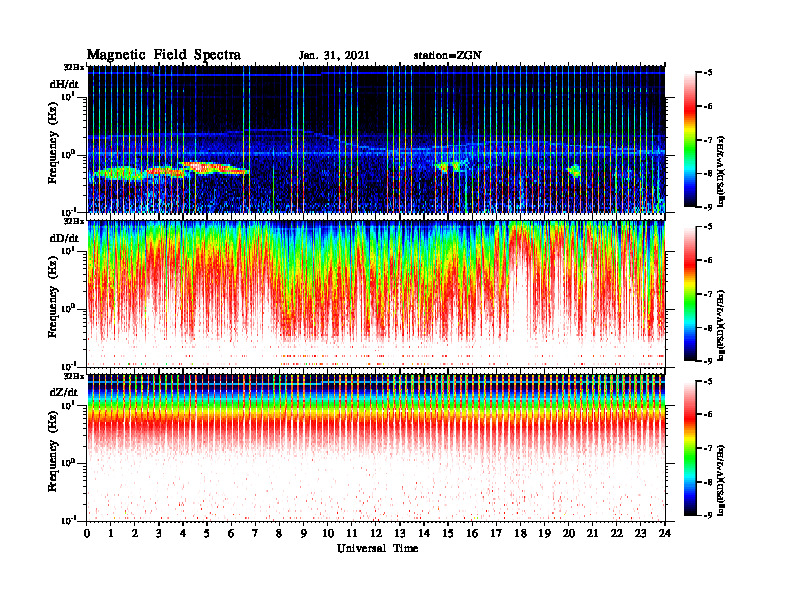
Task: Click the dZ/dt spectrogram plot
Action: [x=376, y=448]
